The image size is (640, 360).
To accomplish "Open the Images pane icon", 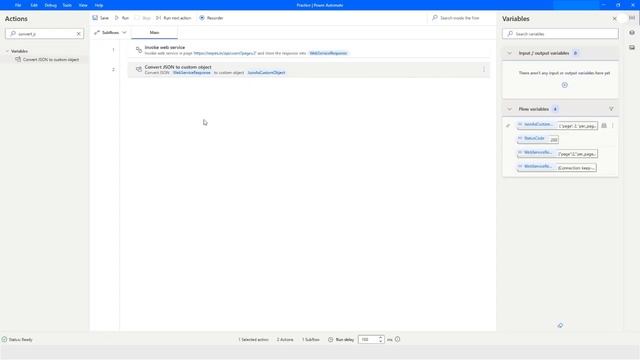I will click(631, 47).
